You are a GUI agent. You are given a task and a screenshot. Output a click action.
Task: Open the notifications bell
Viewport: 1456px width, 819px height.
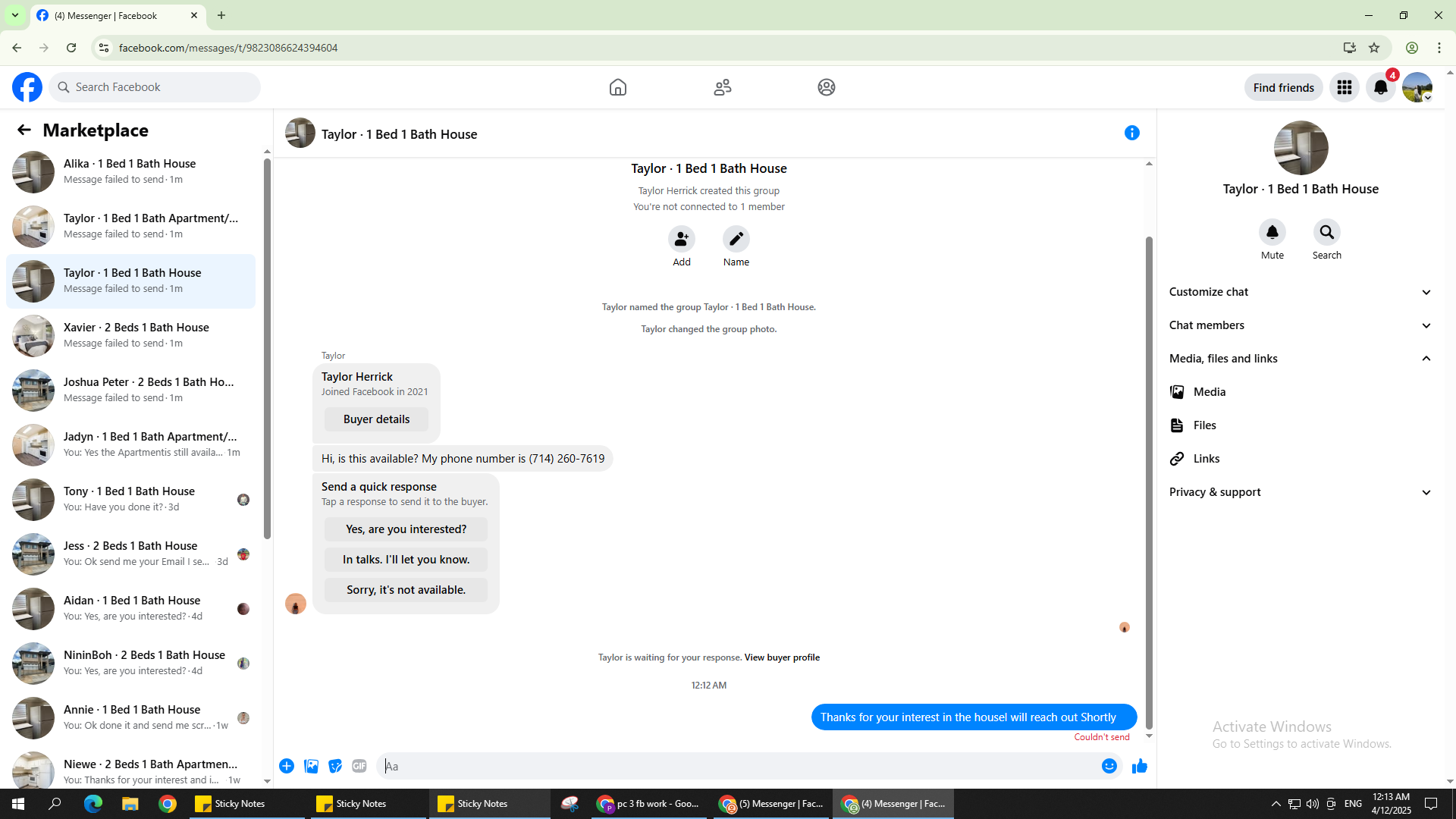[1381, 87]
